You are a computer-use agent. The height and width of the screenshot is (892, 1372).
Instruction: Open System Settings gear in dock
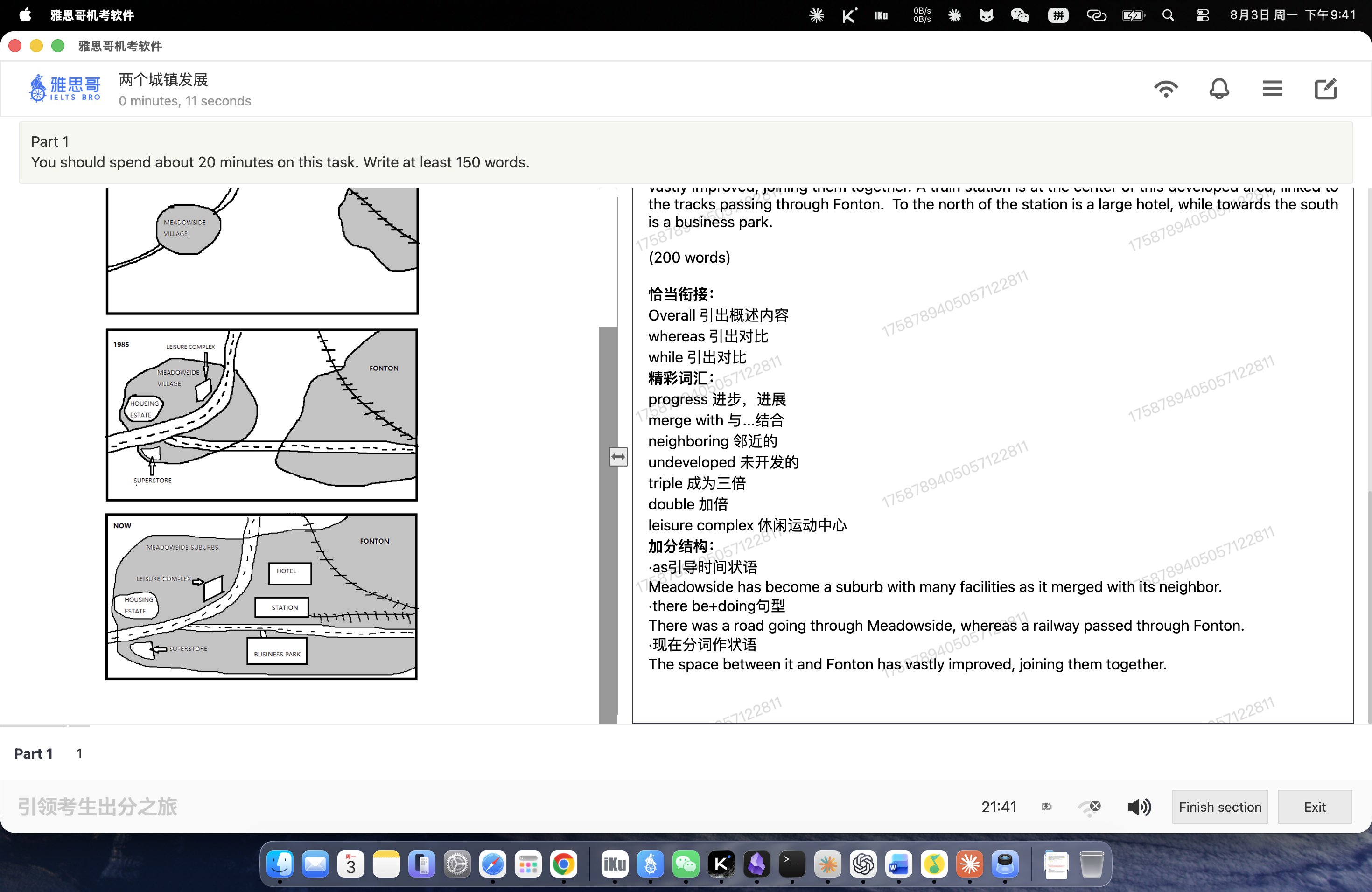coord(457,864)
